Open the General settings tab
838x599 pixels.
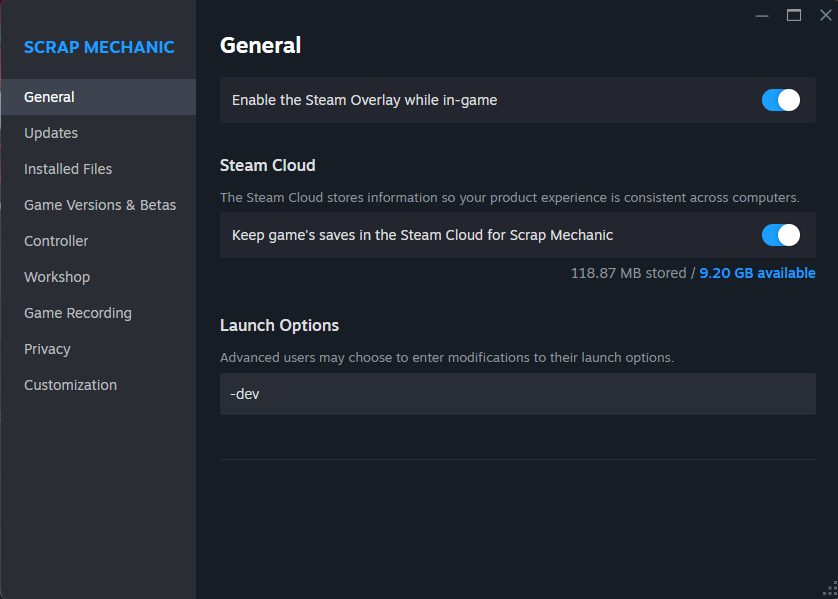(98, 97)
